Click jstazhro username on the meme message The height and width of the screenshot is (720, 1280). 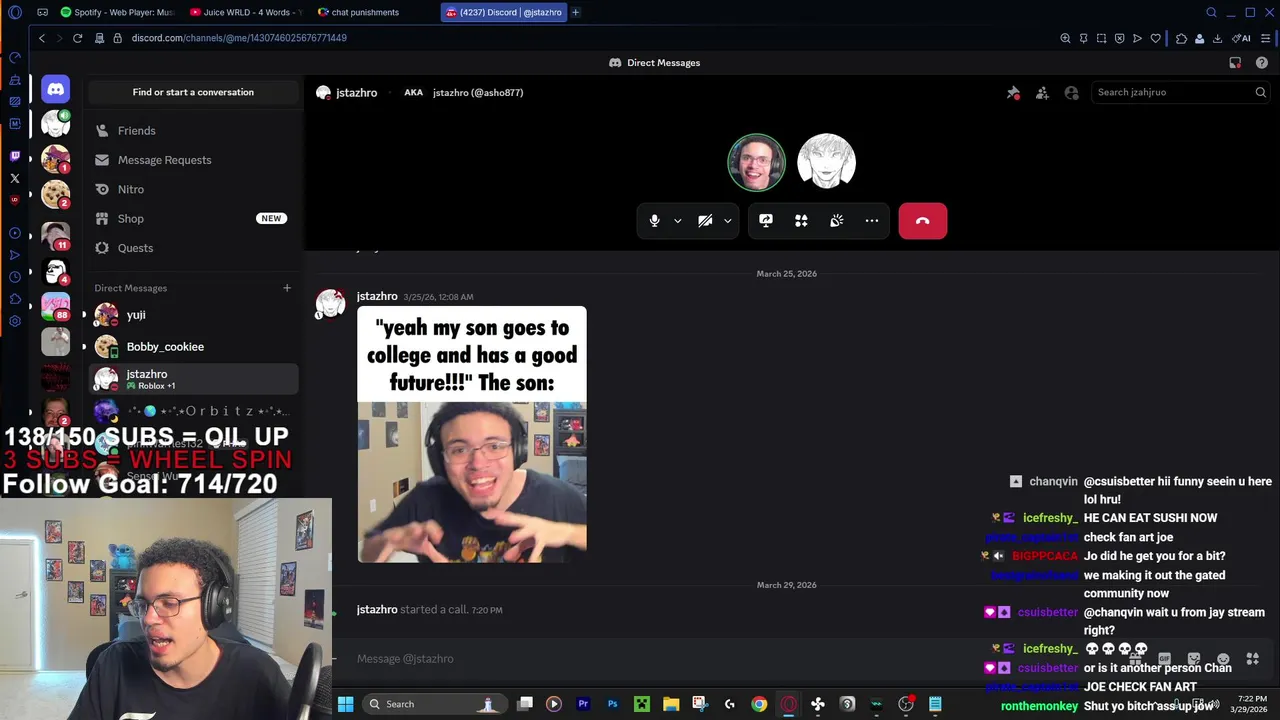coord(377,296)
